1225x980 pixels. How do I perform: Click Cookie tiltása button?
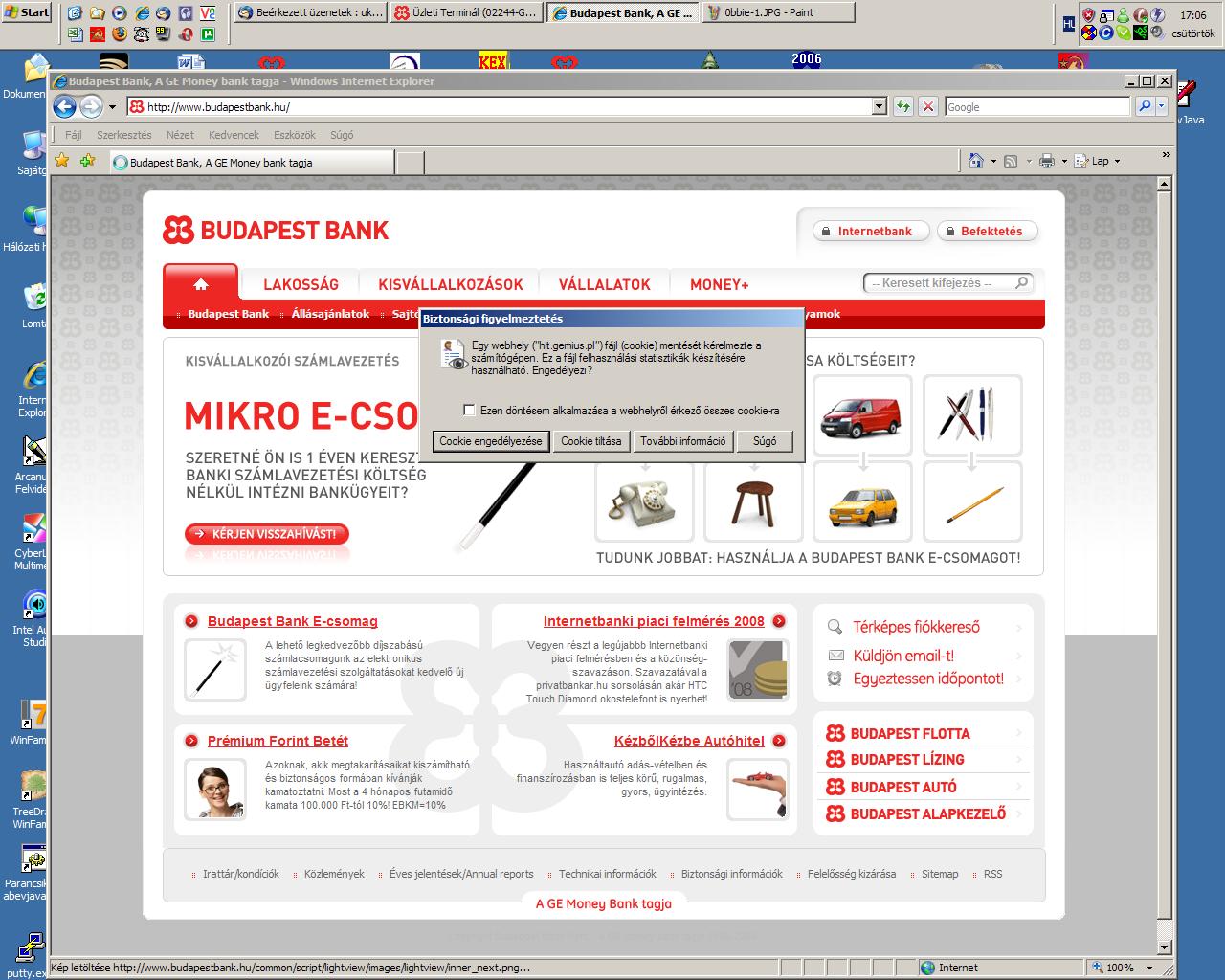pyautogui.click(x=590, y=441)
